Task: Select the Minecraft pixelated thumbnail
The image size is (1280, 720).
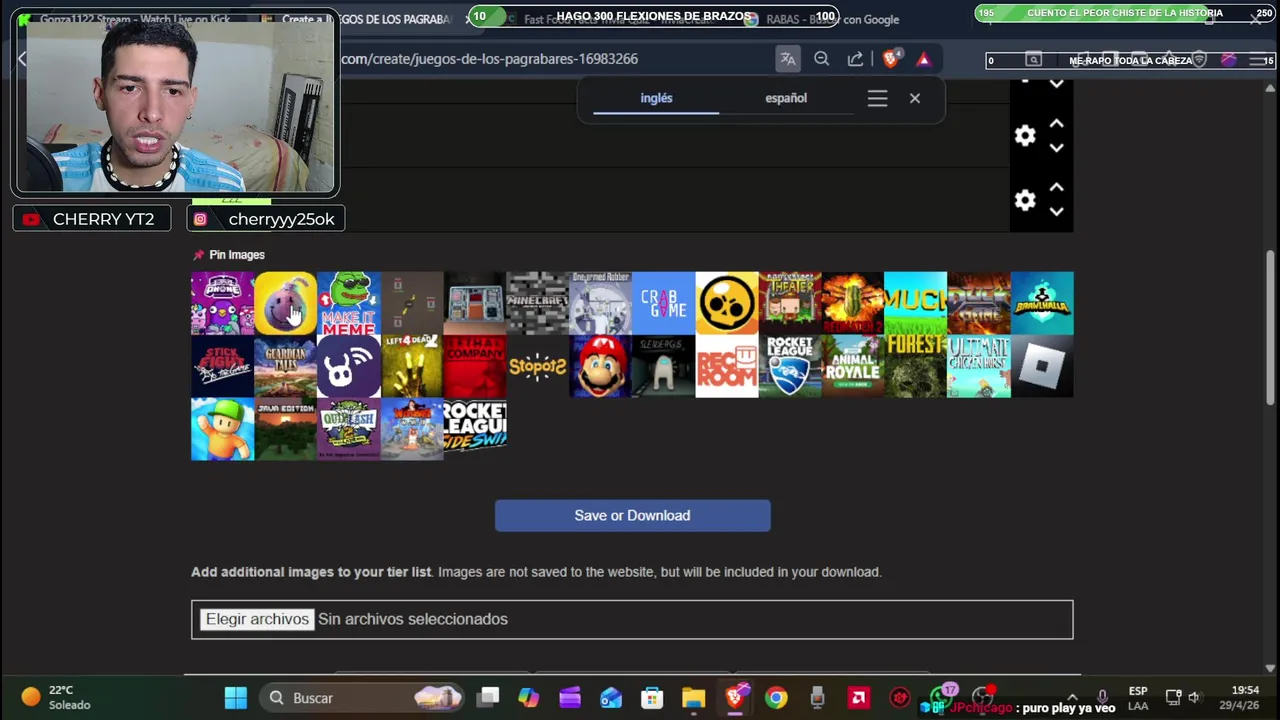Action: (537, 303)
